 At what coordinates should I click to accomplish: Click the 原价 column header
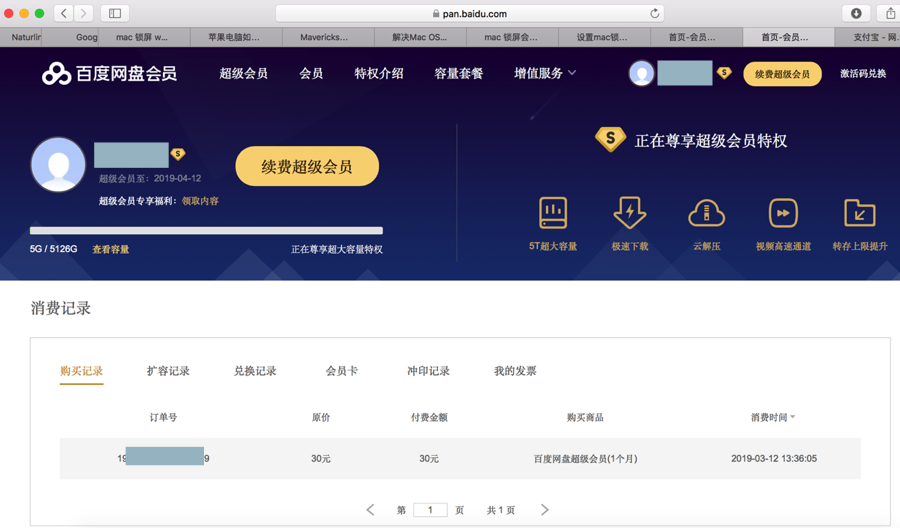tap(321, 417)
